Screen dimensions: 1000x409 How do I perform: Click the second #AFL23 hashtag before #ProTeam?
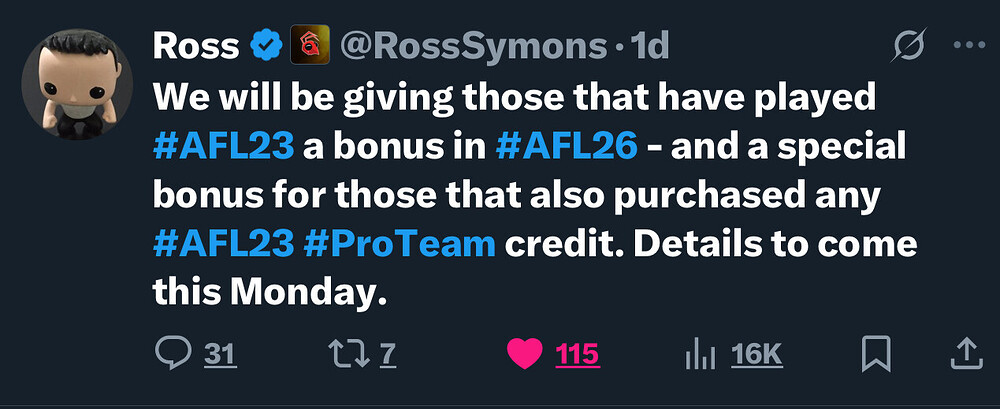[224, 245]
